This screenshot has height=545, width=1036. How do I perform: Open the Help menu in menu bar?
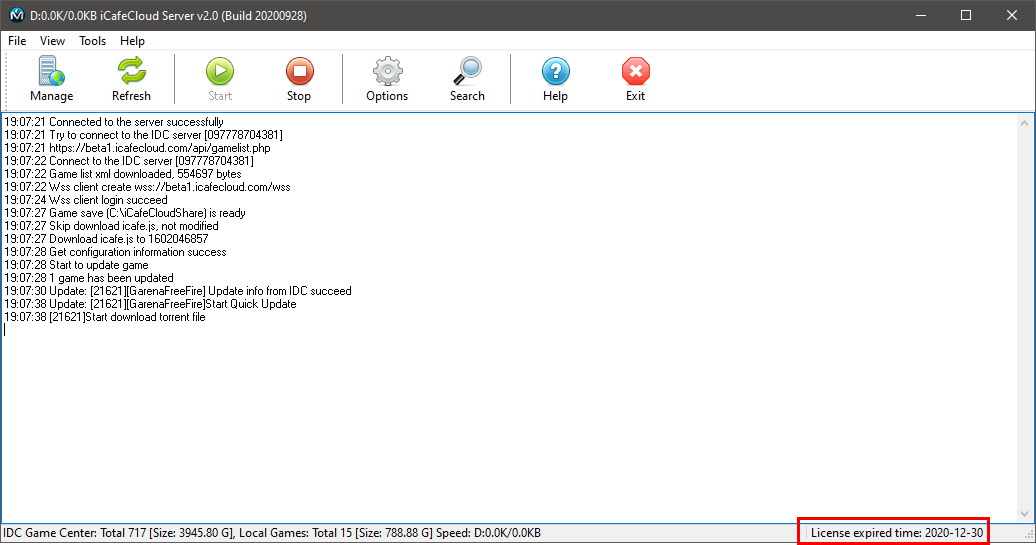[x=132, y=41]
